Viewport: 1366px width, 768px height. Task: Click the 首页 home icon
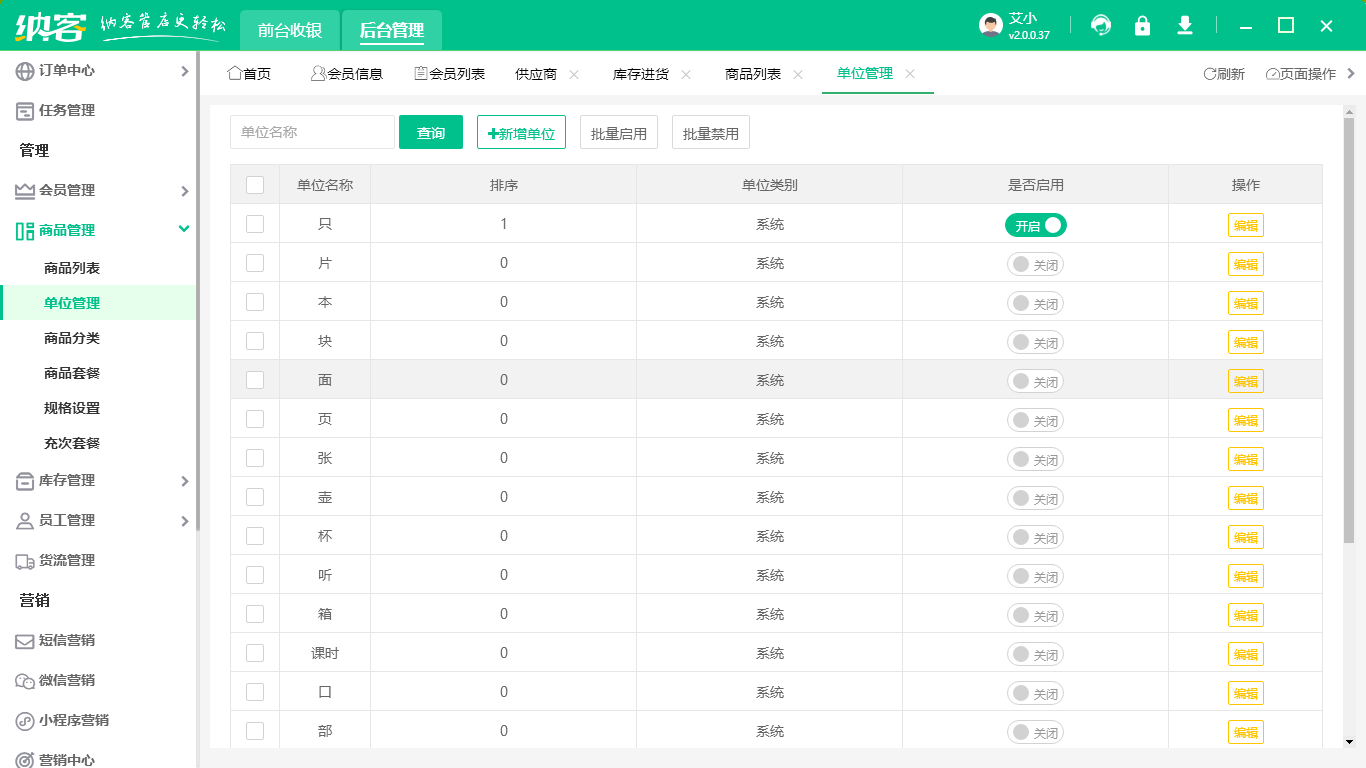click(235, 73)
